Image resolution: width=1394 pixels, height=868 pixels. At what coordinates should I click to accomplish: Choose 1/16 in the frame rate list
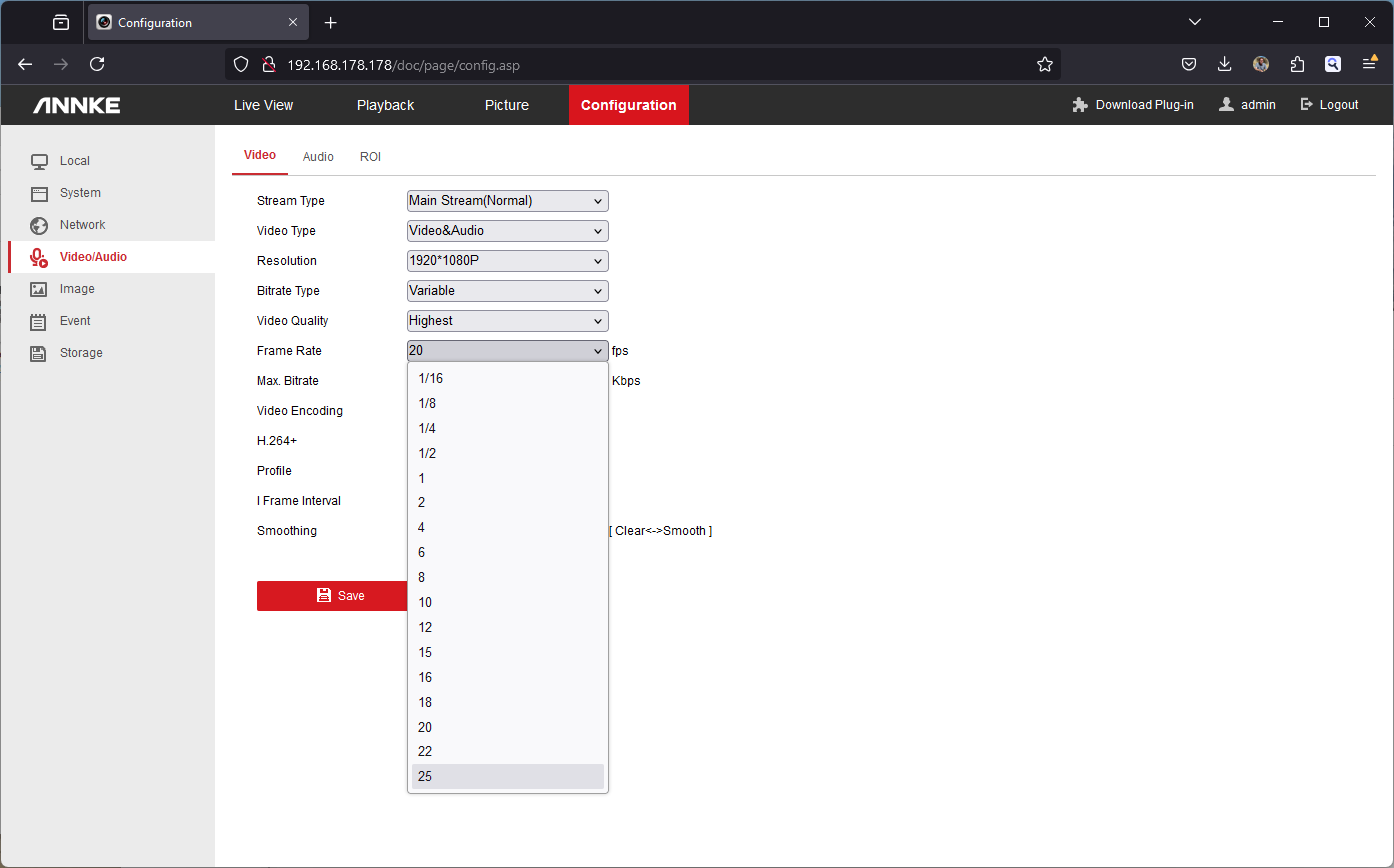pyautogui.click(x=507, y=378)
